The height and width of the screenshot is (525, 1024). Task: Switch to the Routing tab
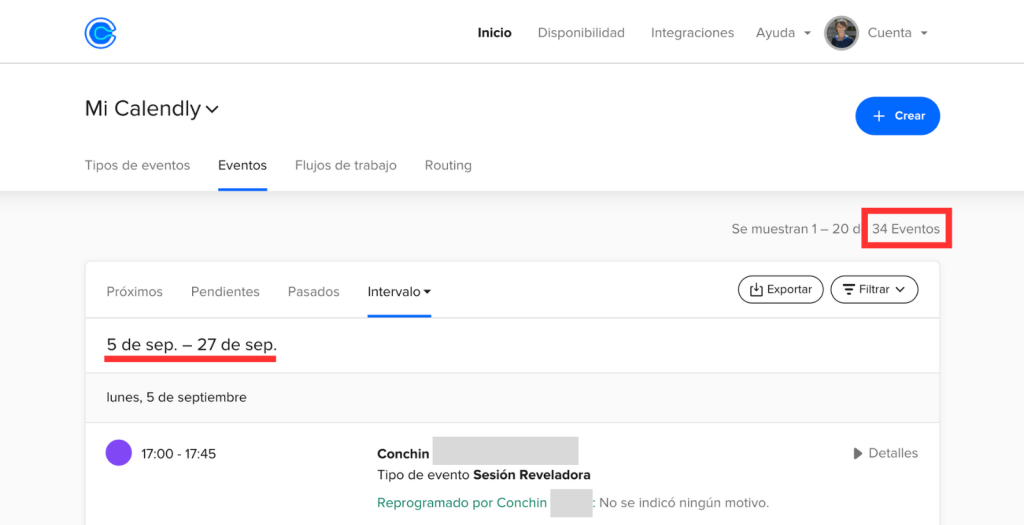pos(448,165)
